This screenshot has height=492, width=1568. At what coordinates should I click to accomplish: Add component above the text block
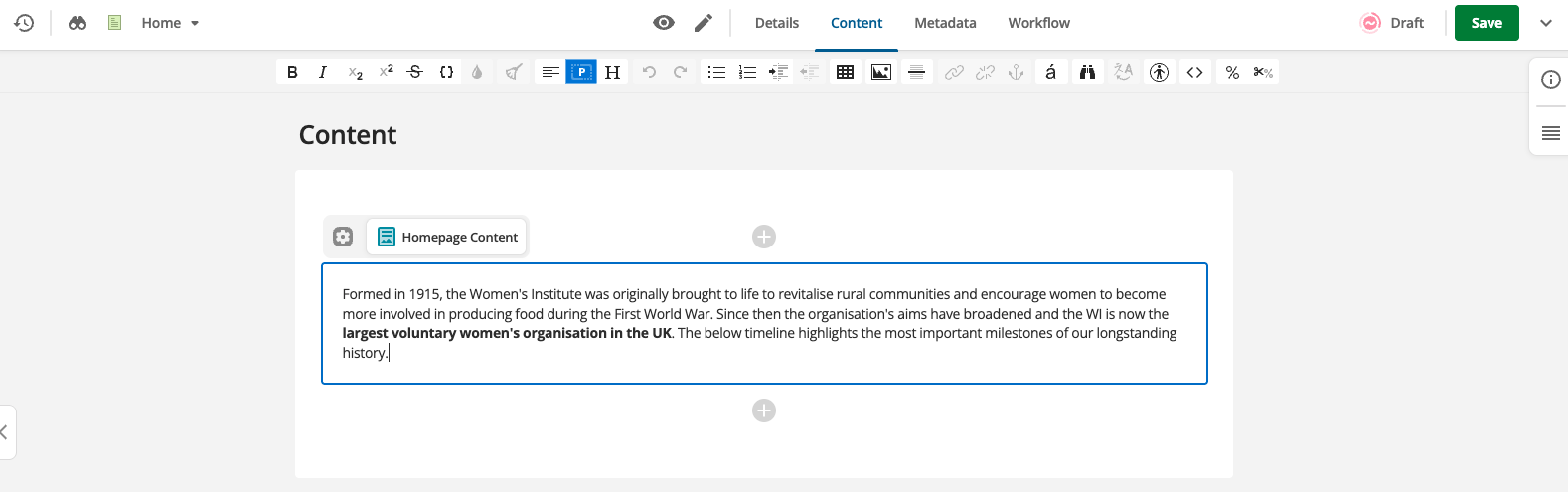pyautogui.click(x=764, y=237)
